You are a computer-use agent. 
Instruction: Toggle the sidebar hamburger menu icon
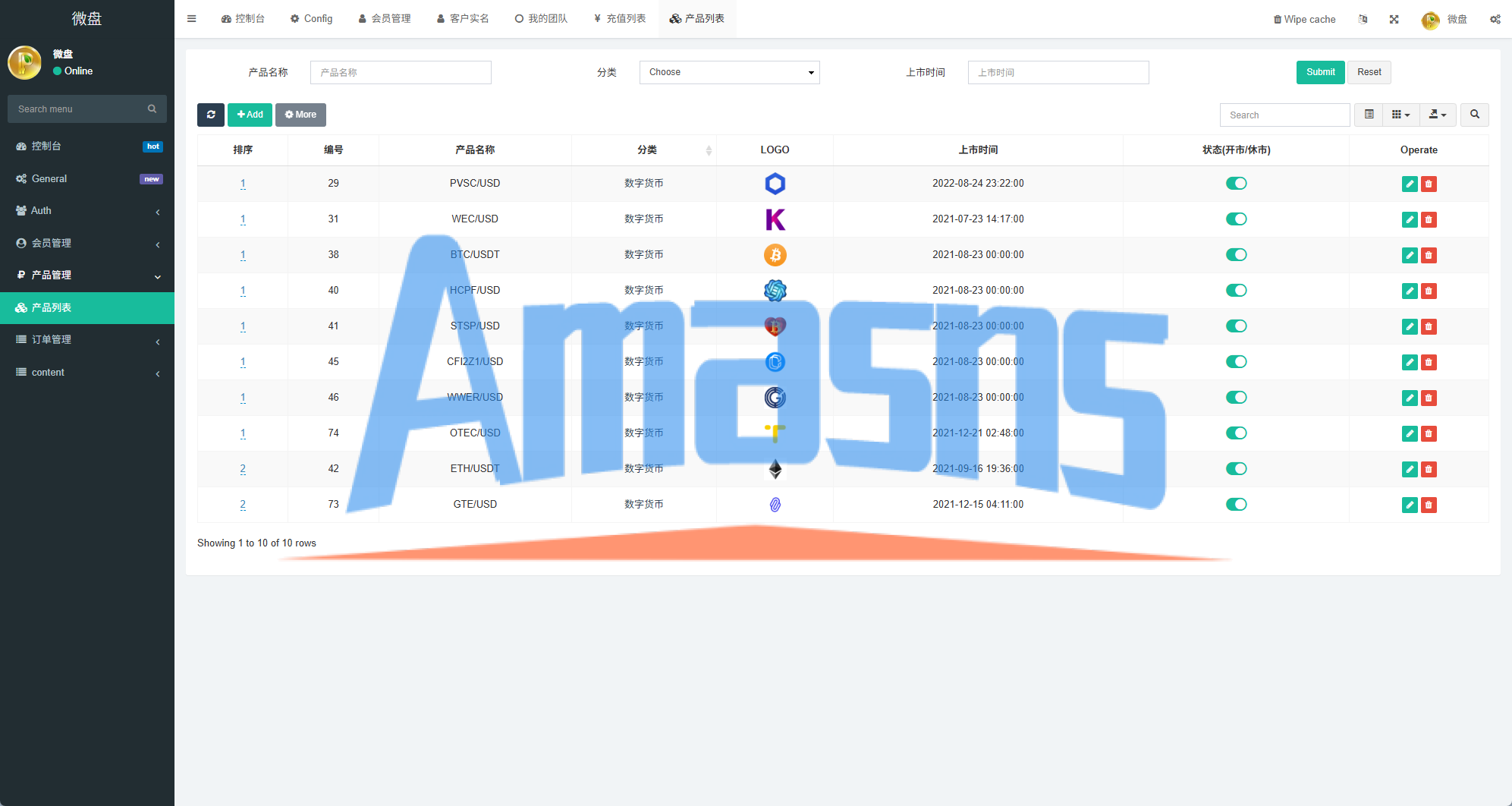(x=192, y=19)
